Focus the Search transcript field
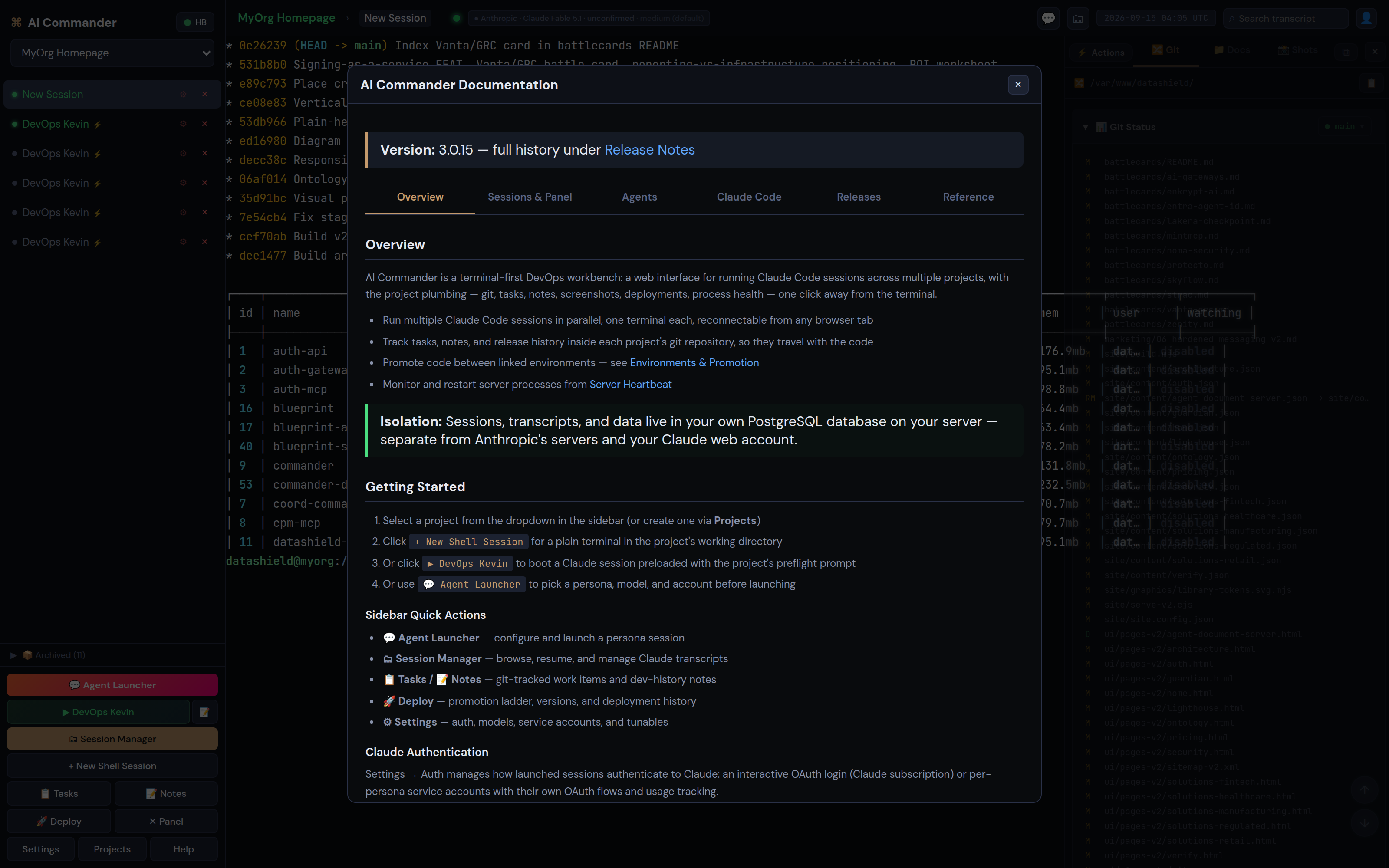Viewport: 1389px width, 868px height. point(1286,18)
